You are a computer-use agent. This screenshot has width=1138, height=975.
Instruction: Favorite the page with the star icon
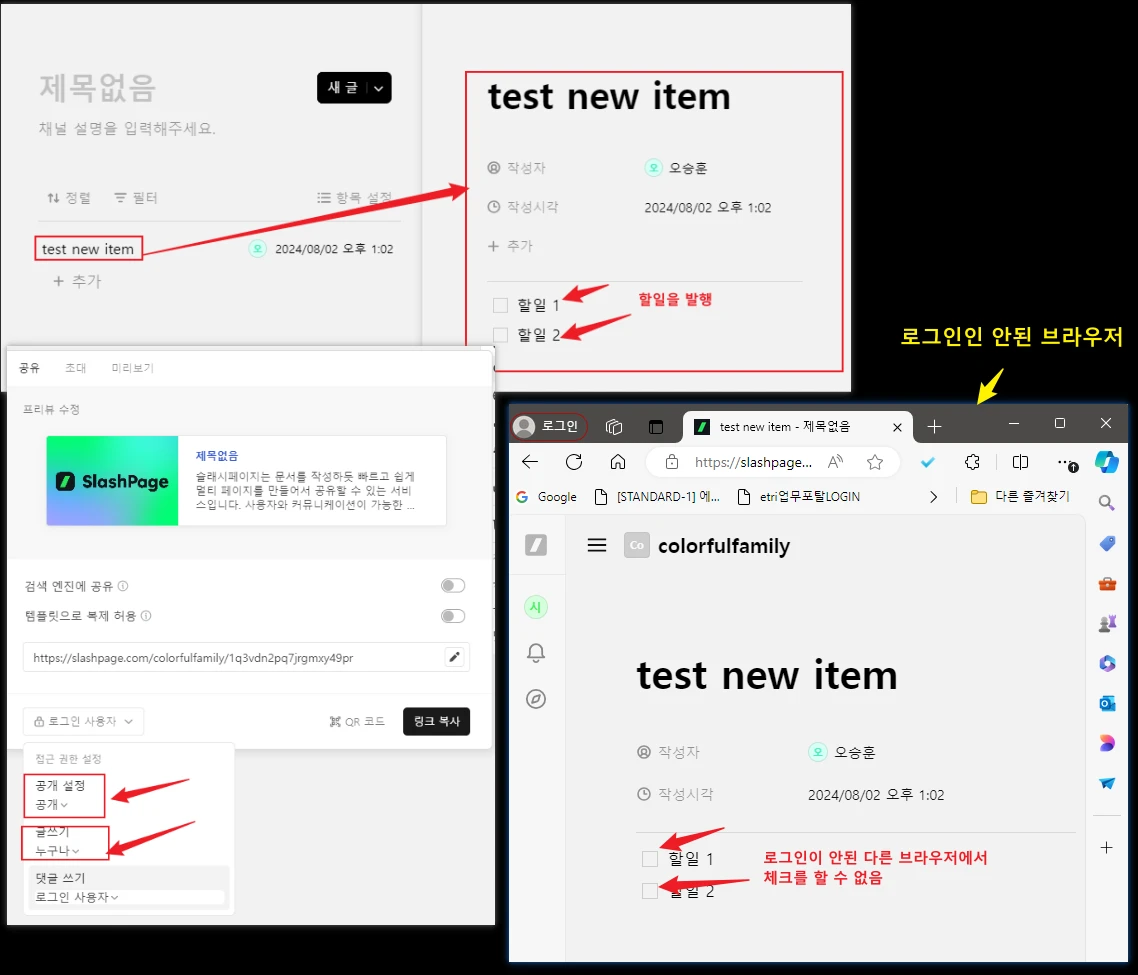(875, 462)
